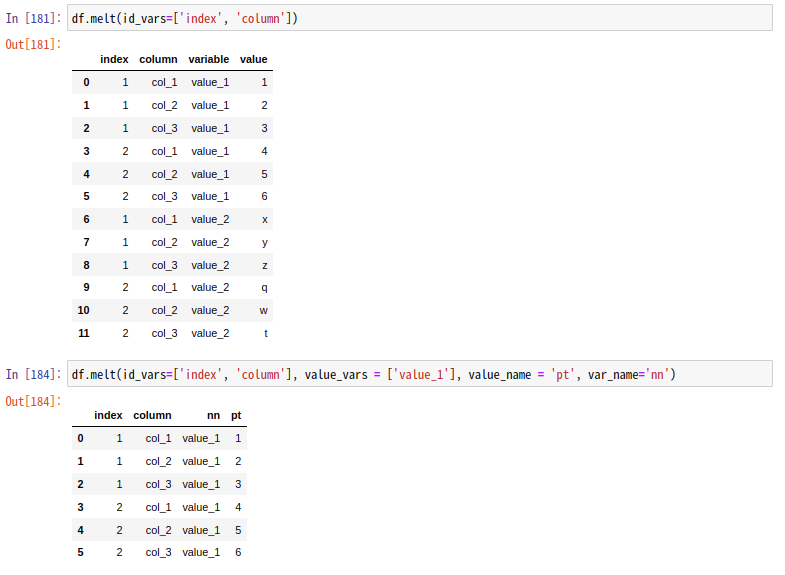785x575 pixels.
Task: Click 'col_2' cell in first table row 4
Action: [x=164, y=174]
